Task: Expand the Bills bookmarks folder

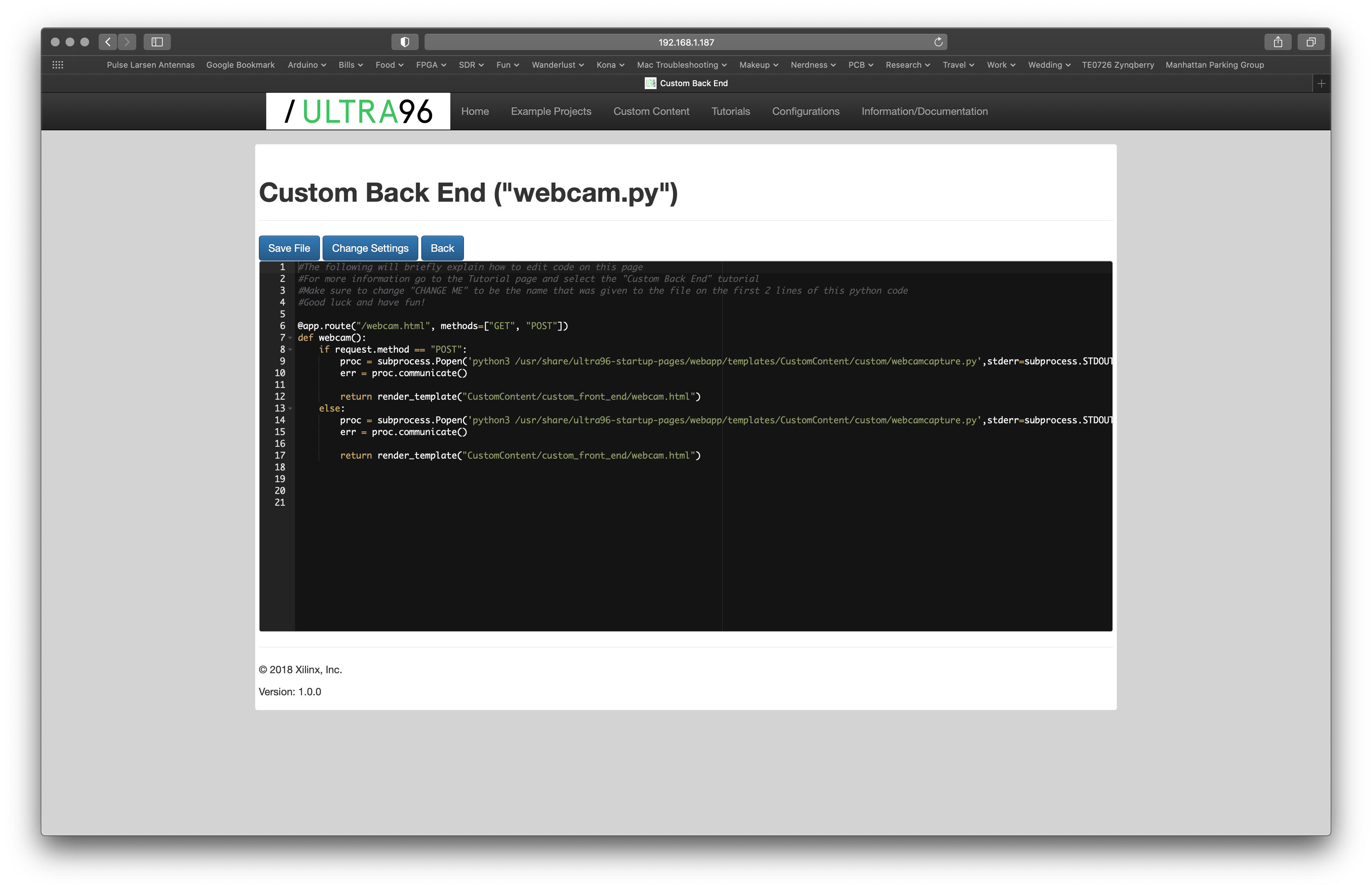Action: coord(351,65)
